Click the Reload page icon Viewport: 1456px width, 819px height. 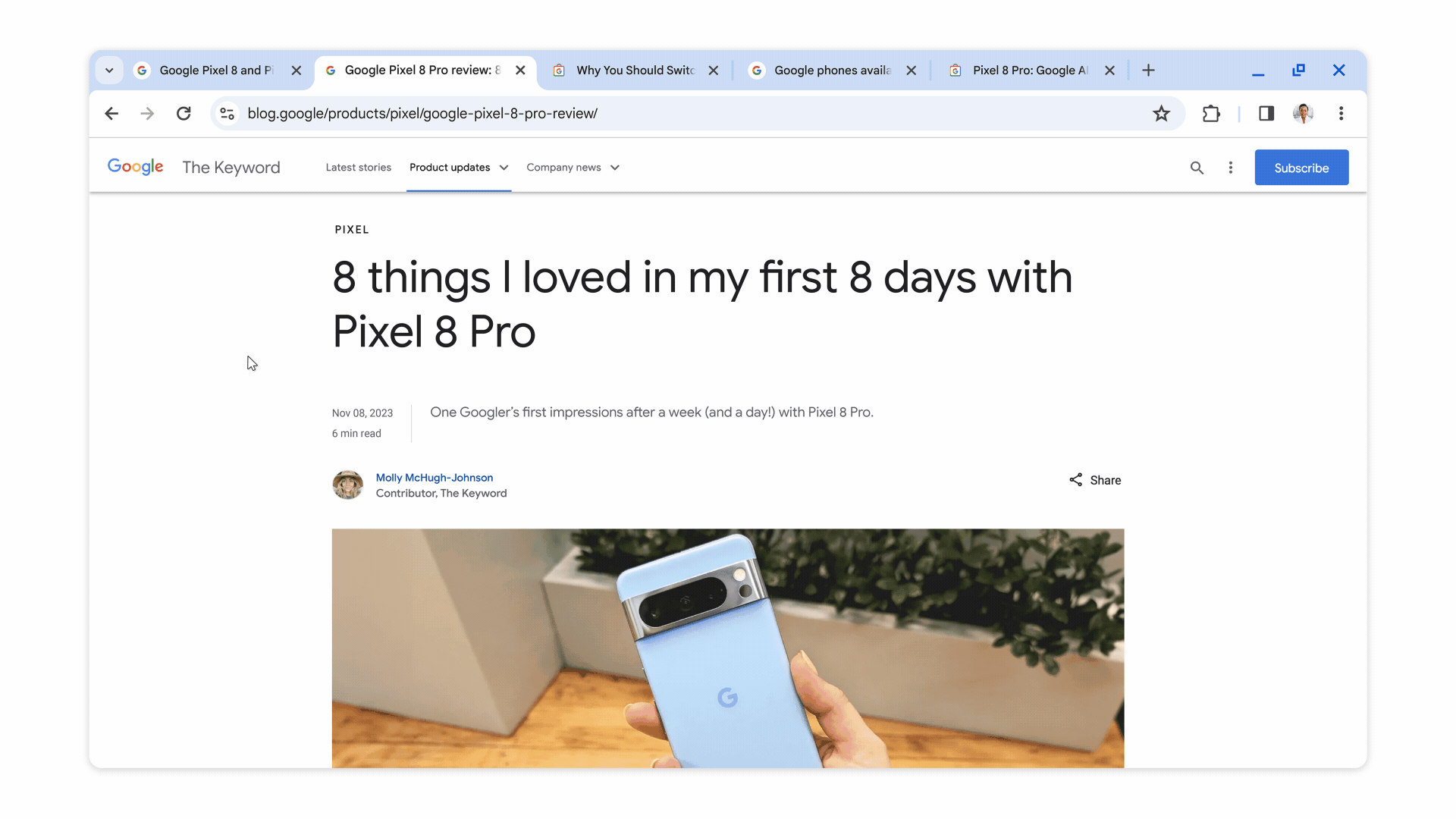point(184,113)
